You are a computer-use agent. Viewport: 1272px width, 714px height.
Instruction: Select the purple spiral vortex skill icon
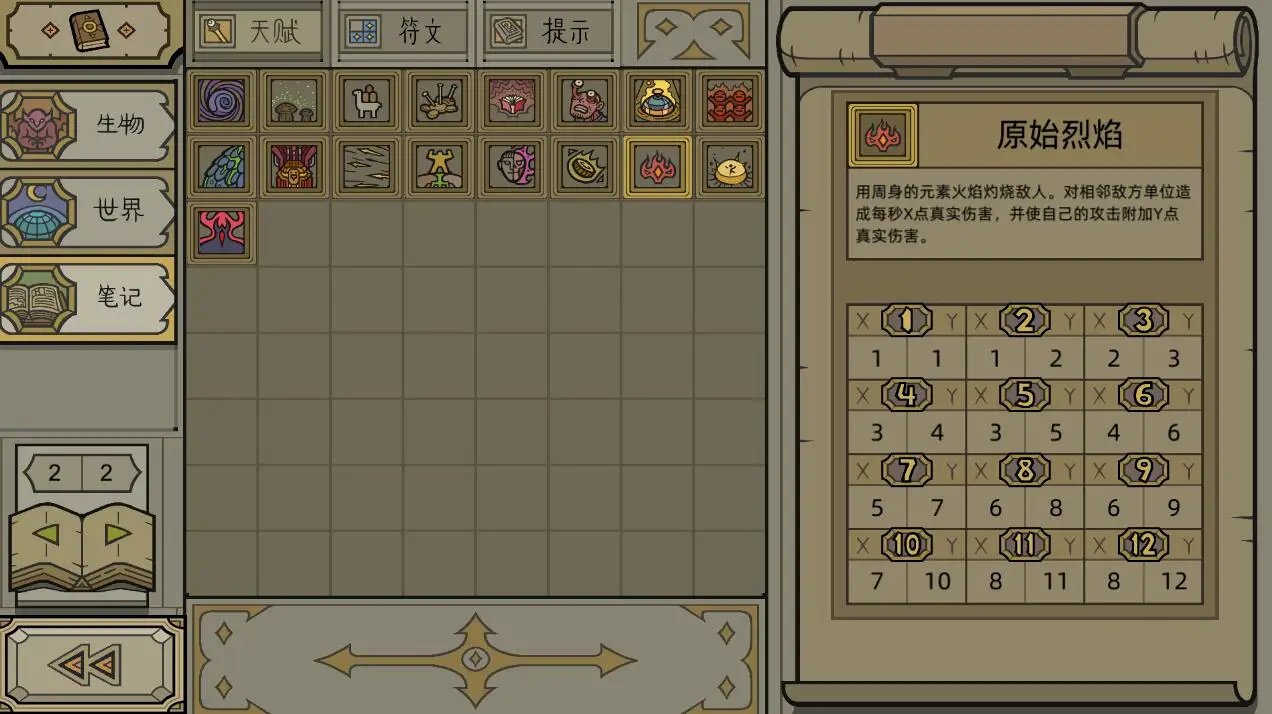[x=222, y=101]
